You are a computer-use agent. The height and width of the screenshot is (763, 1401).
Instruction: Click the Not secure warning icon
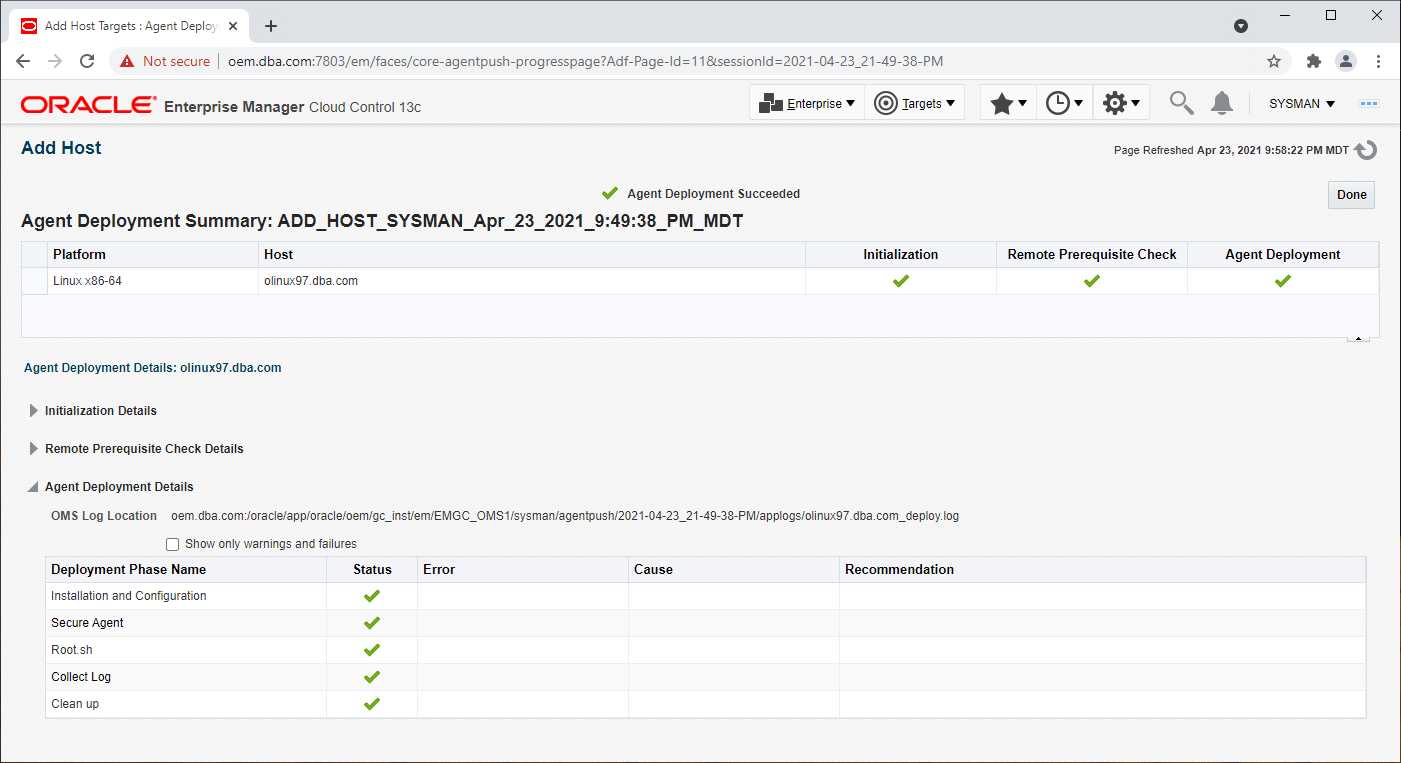click(127, 61)
